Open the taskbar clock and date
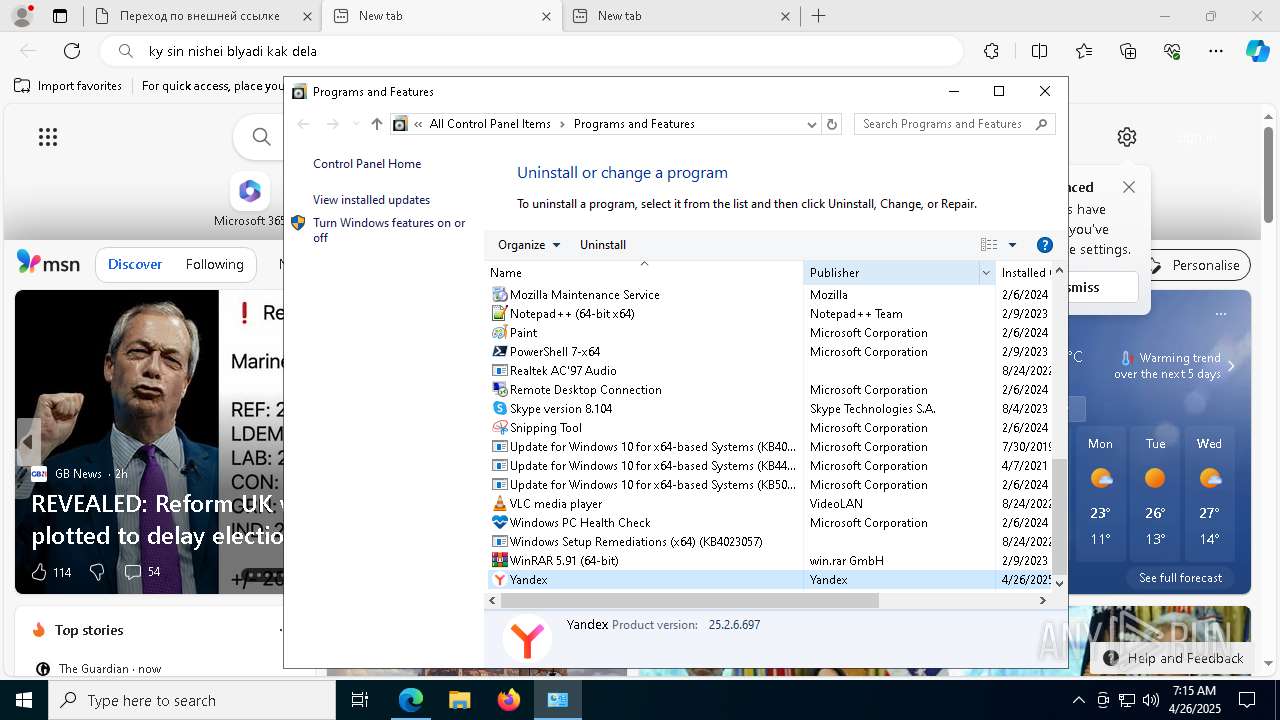 click(1194, 700)
